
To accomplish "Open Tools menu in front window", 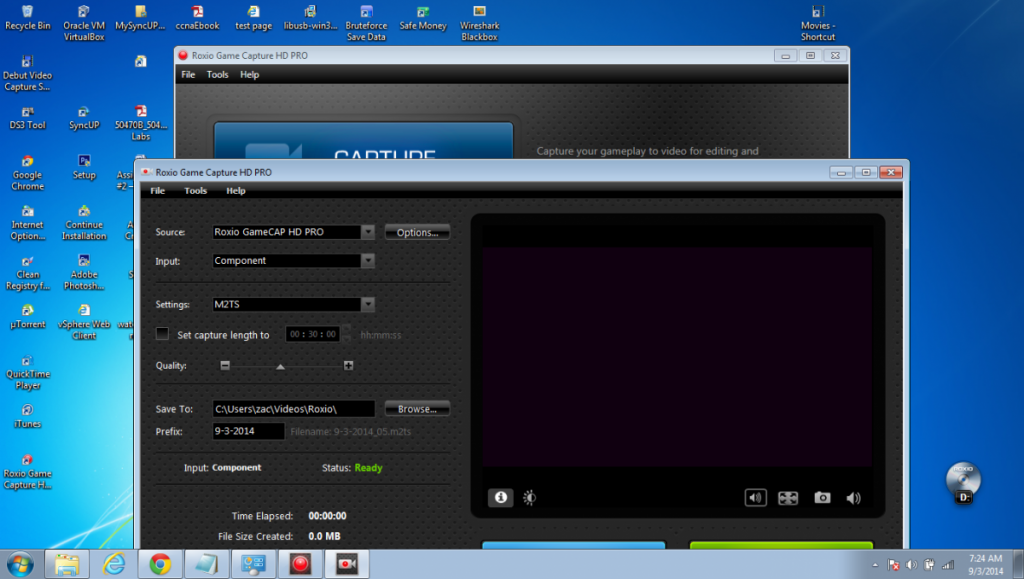I will [195, 191].
